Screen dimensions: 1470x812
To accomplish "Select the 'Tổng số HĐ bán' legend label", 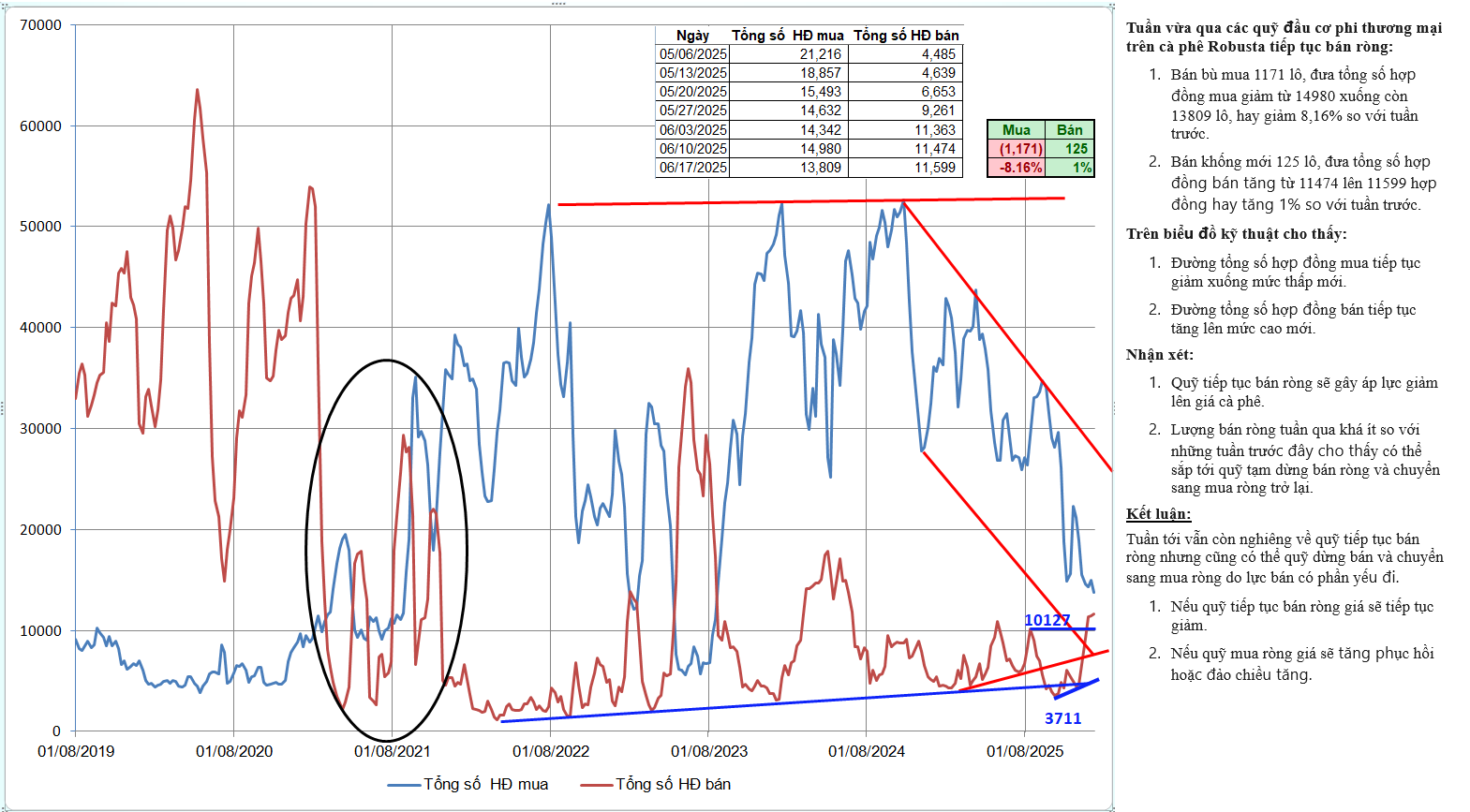I will [673, 785].
